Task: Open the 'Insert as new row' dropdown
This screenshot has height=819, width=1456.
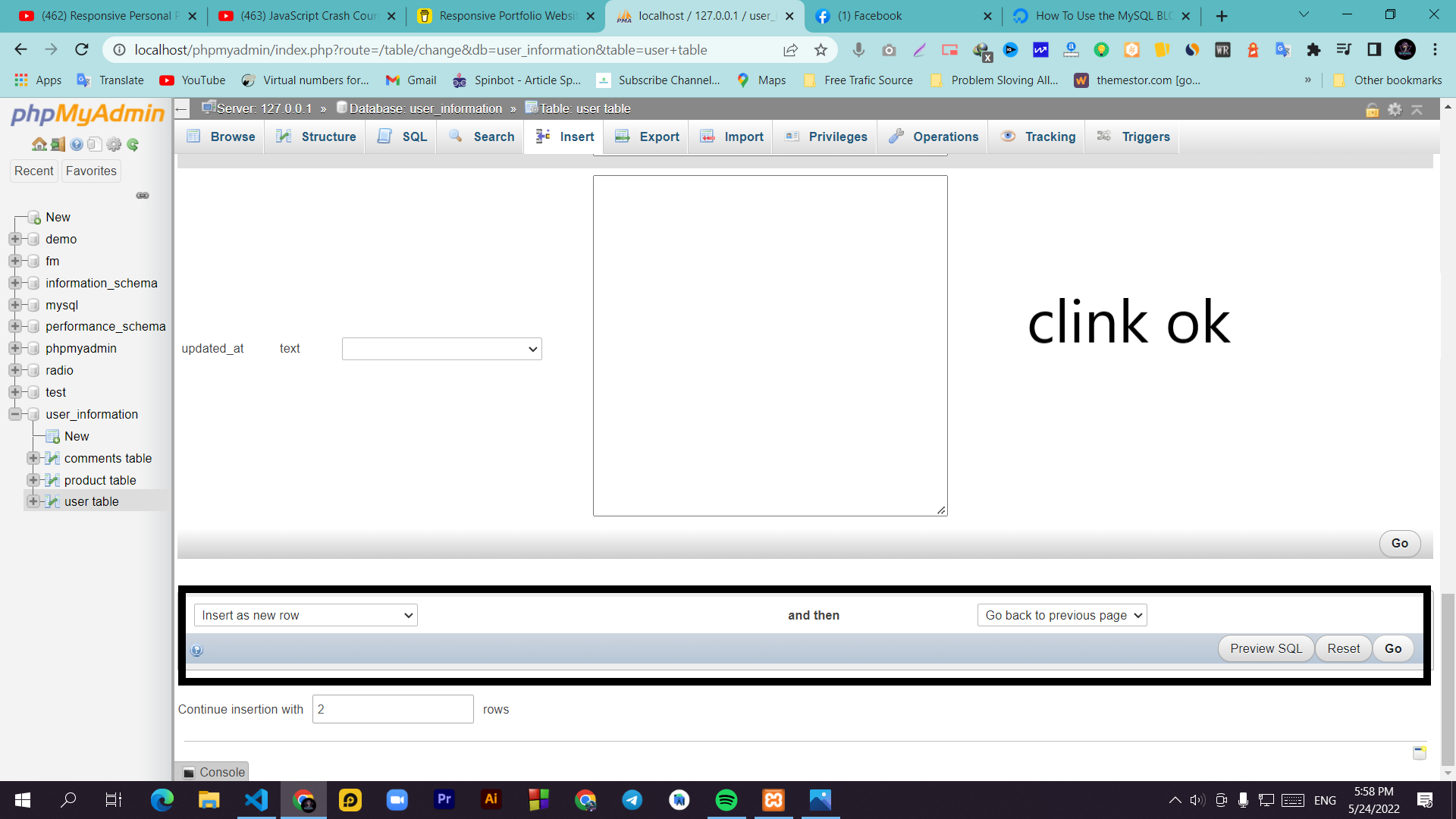Action: tap(306, 615)
